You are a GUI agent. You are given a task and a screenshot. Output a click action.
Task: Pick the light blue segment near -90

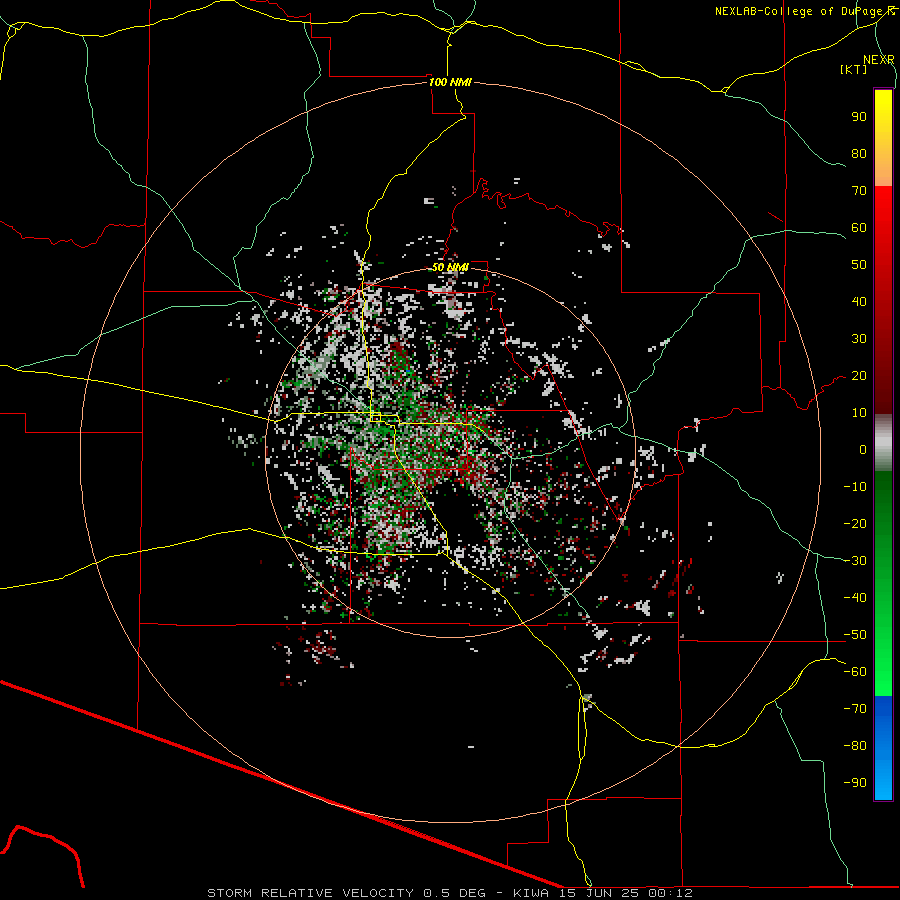pyautogui.click(x=883, y=781)
